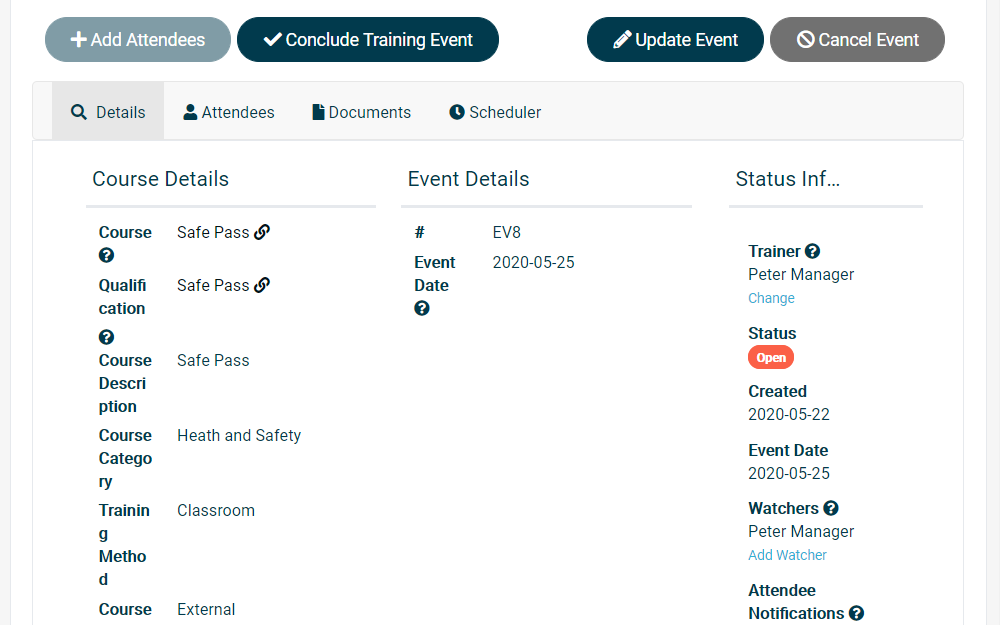This screenshot has height=625, width=1000.
Task: Open the Safe Pass course link icon
Action: pyautogui.click(x=262, y=232)
